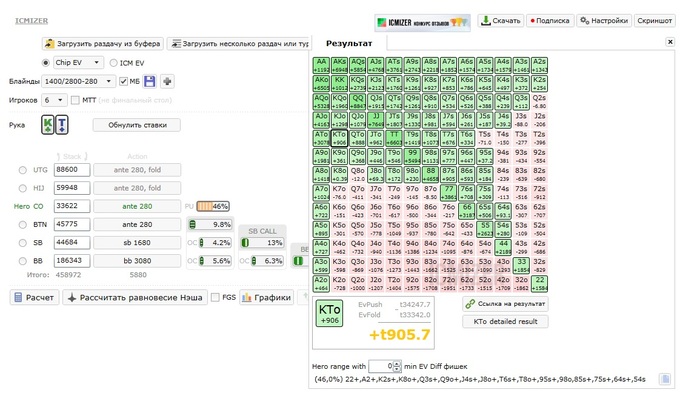Select BTN as hero radio button
The width and height of the screenshot is (700, 401).
click(23, 225)
